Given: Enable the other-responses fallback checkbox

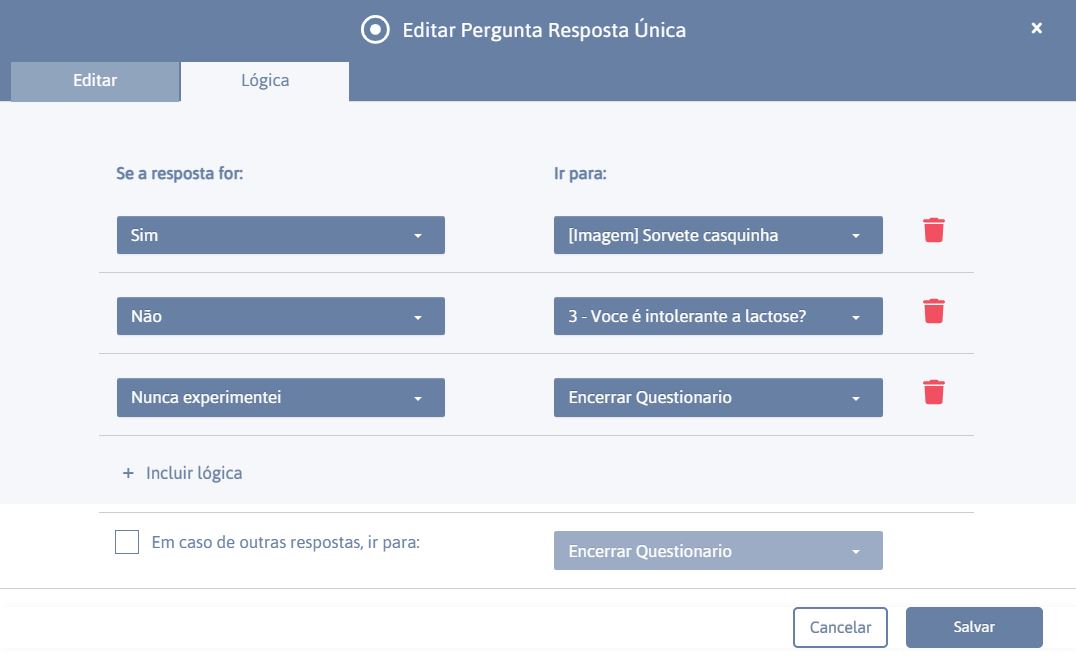Looking at the screenshot, I should (x=127, y=542).
